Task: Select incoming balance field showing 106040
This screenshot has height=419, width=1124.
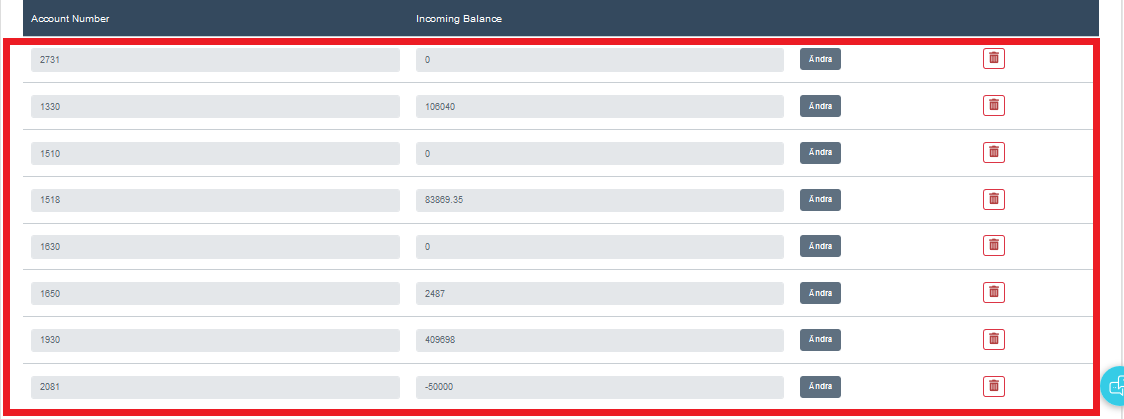Action: click(599, 106)
